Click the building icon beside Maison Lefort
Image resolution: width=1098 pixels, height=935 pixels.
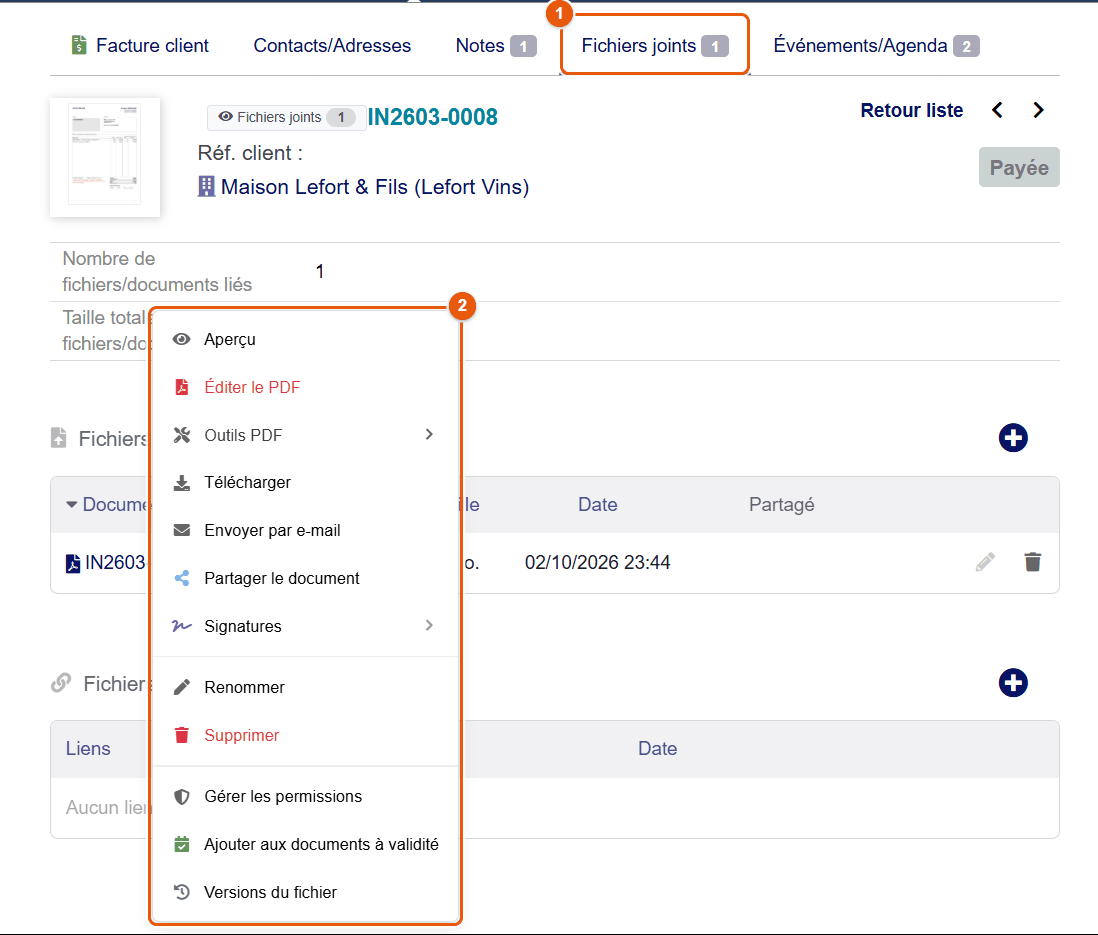(206, 186)
